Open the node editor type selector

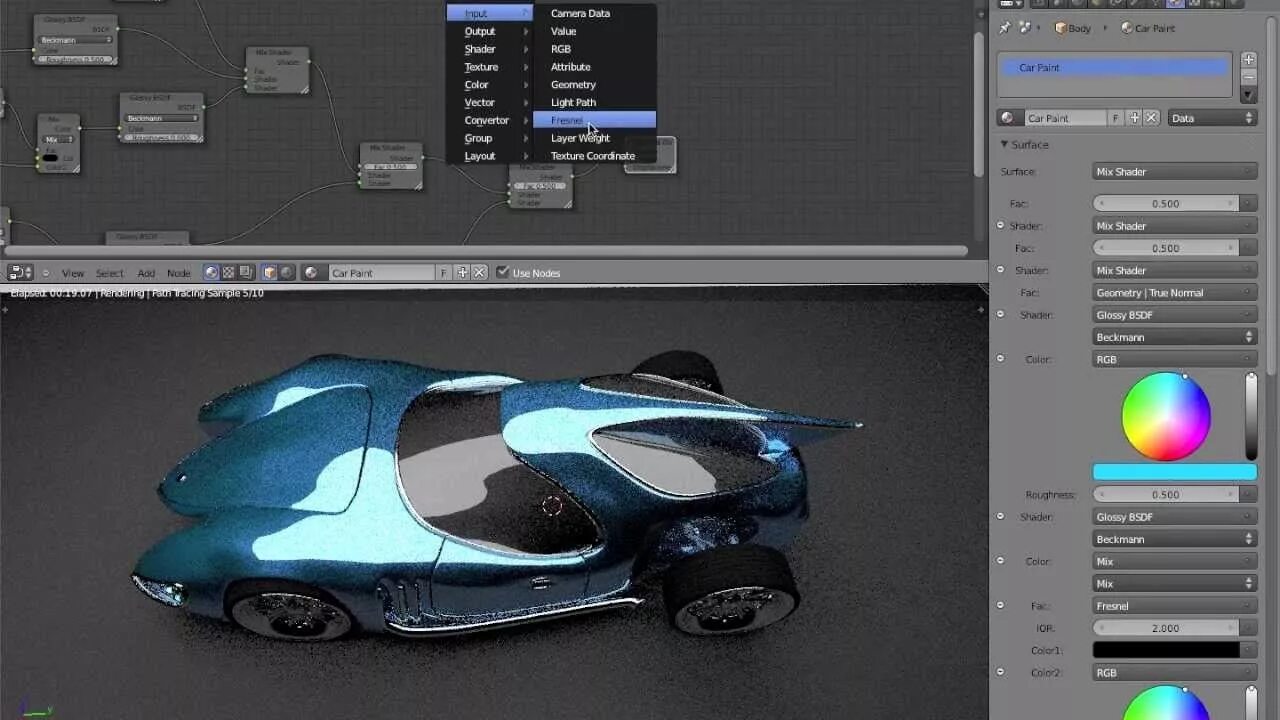click(20, 272)
